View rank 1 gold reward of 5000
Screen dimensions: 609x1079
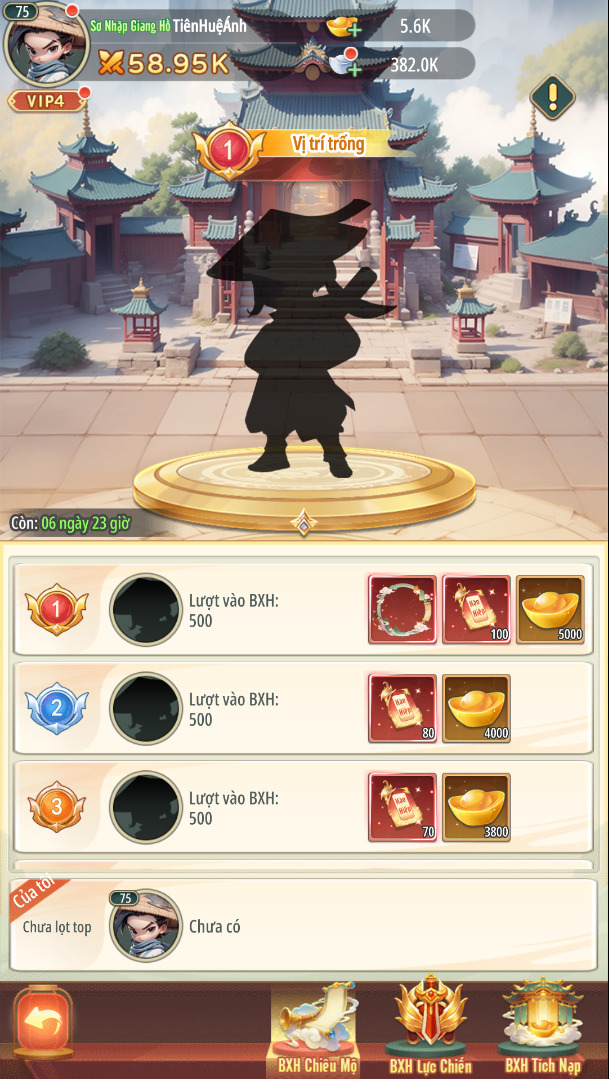click(551, 610)
